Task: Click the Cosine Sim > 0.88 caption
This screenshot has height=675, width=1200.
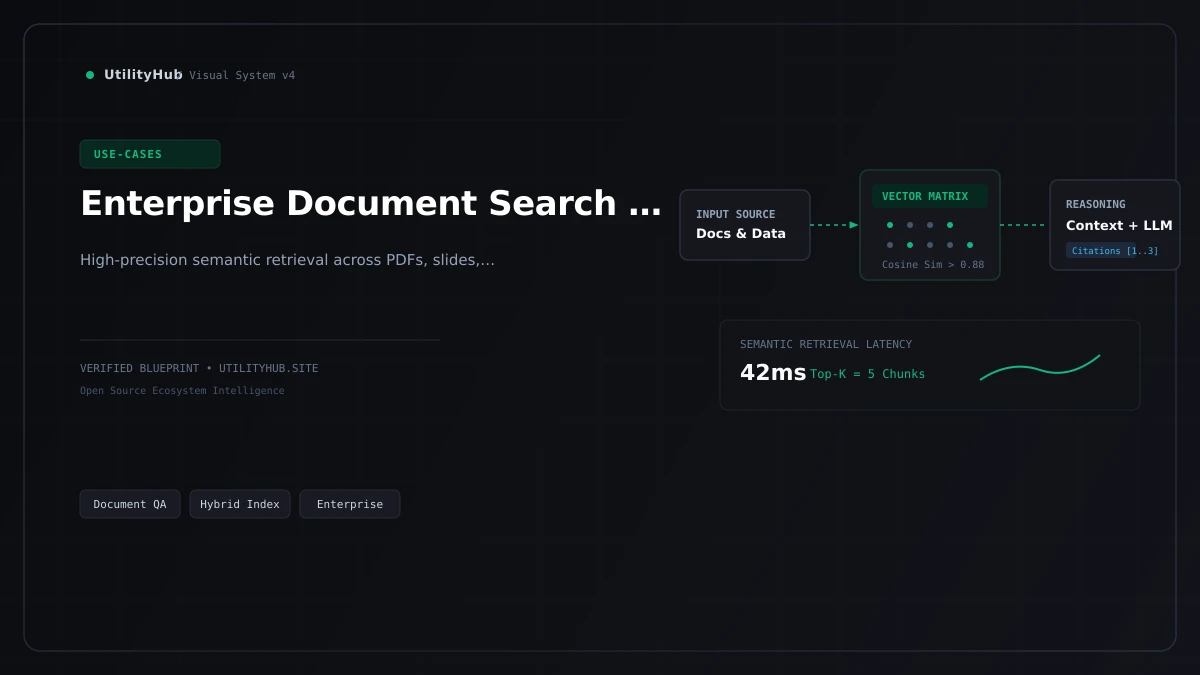Action: [933, 265]
